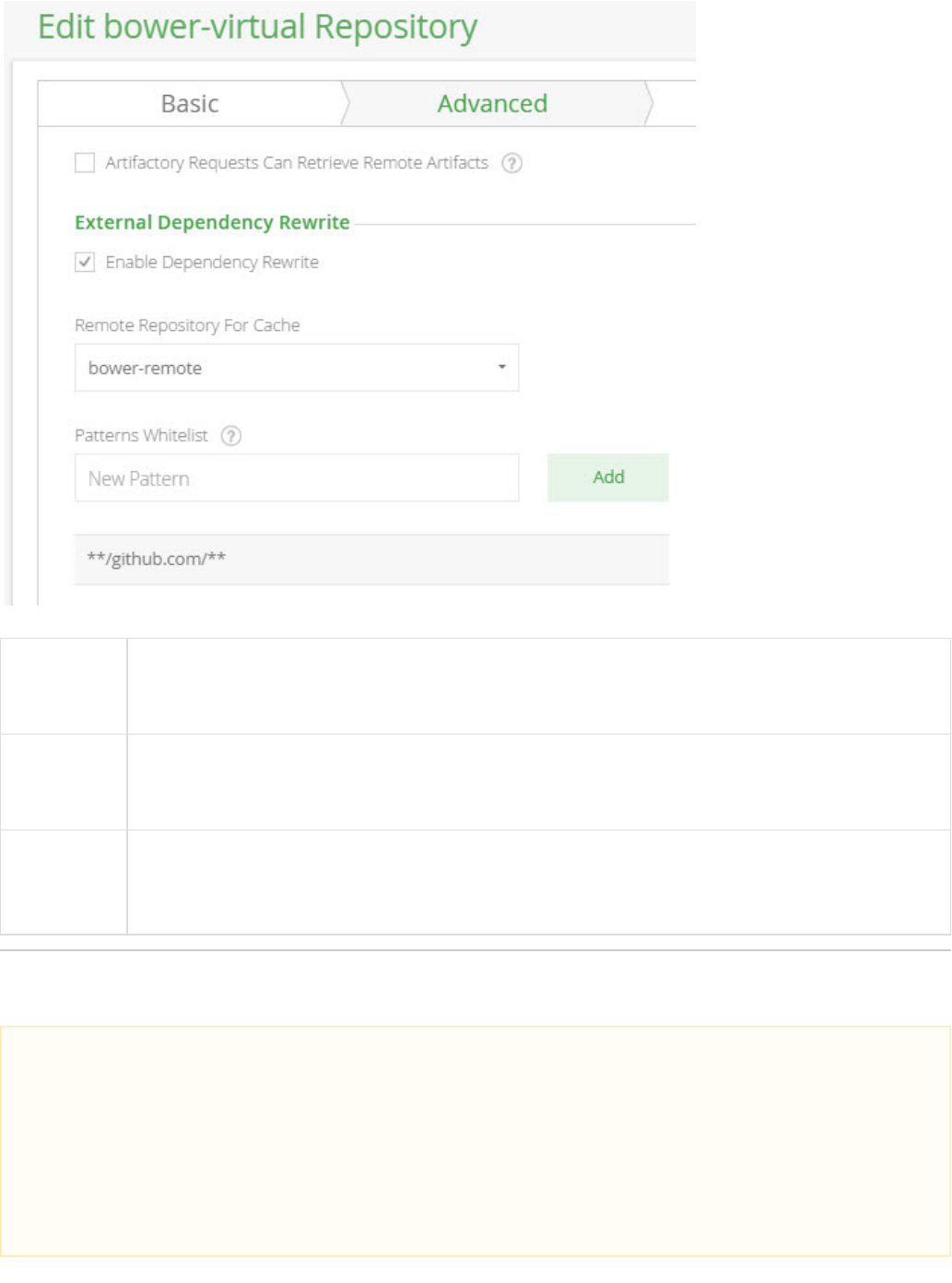Click the 'Enable Dependency Rewrite' label text
The image size is (952, 1283).
[212, 263]
